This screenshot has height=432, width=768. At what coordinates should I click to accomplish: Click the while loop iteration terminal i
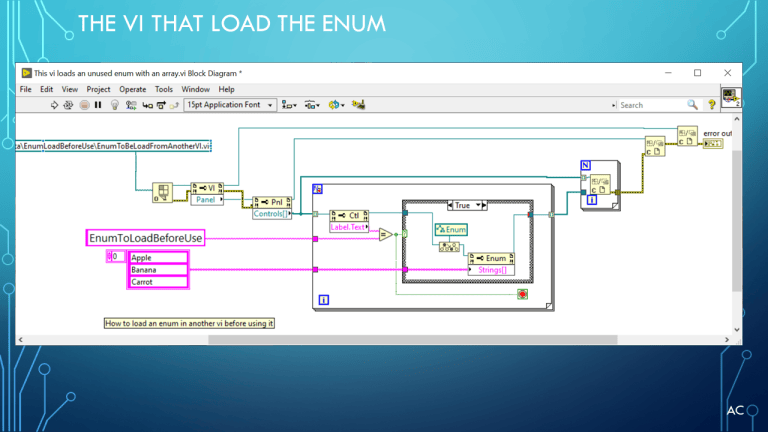pos(324,300)
